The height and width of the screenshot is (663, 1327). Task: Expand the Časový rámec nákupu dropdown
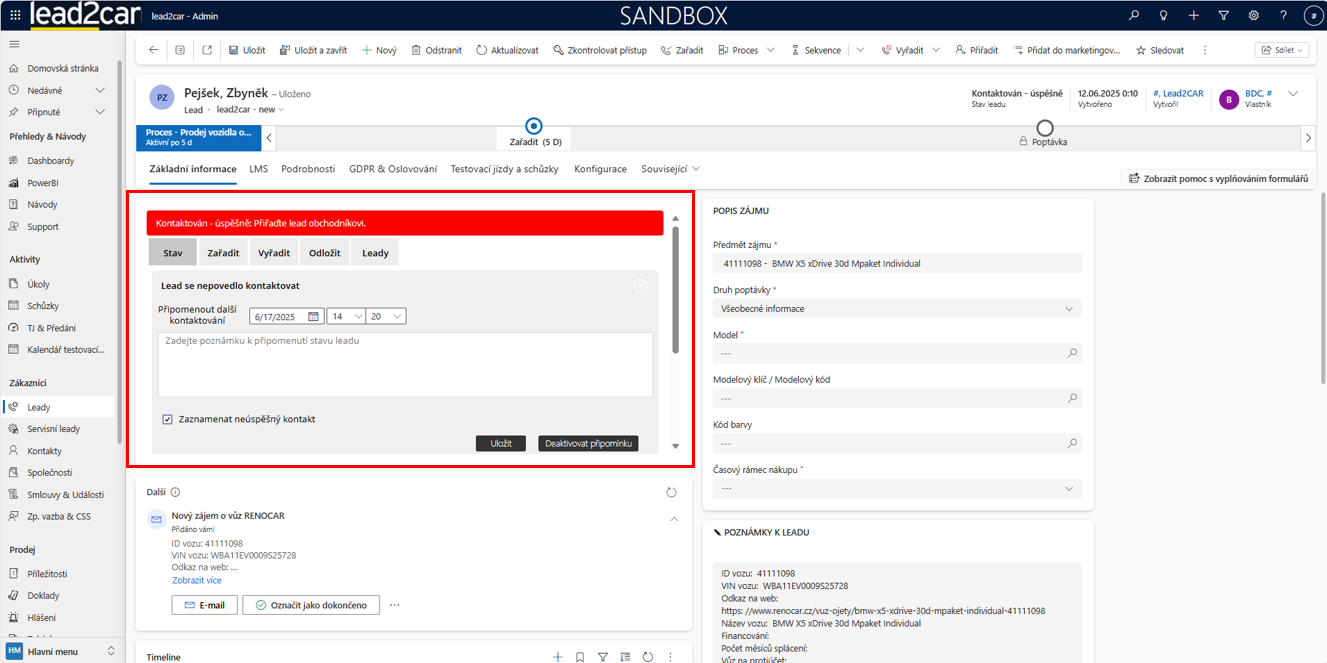tap(897, 488)
